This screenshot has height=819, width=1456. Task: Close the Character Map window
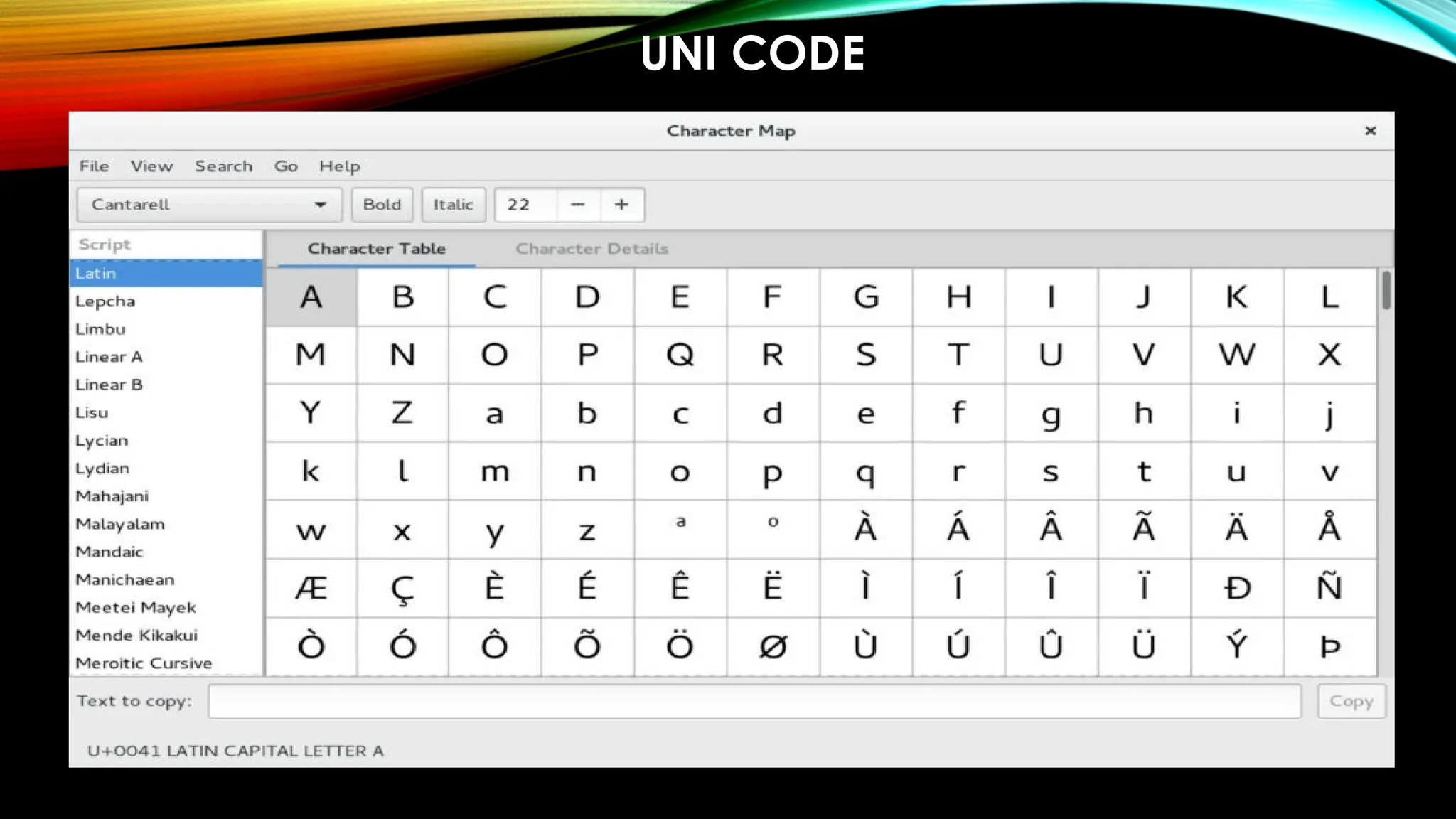[x=1371, y=131]
